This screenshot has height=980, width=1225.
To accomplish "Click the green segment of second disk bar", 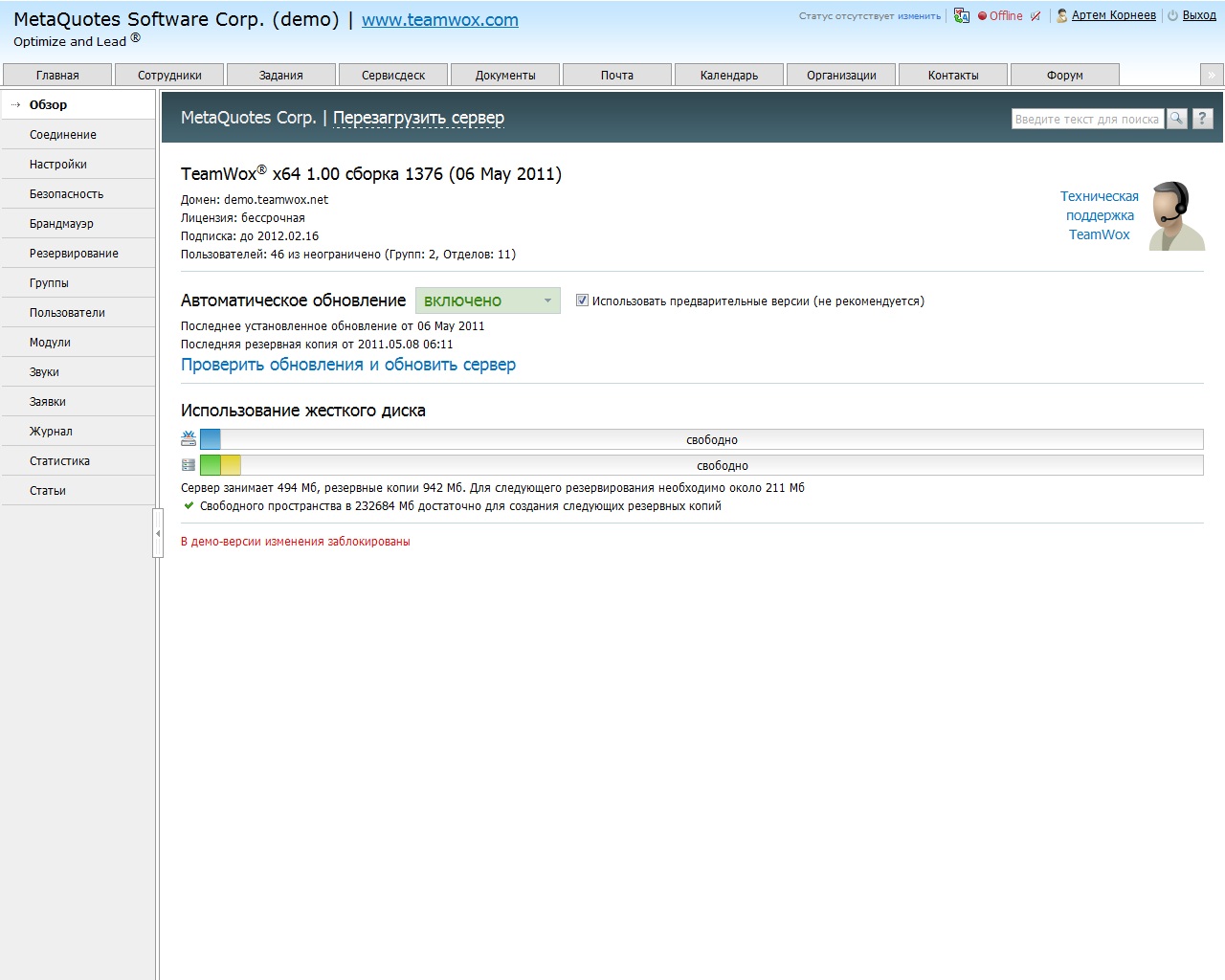I will point(211,465).
